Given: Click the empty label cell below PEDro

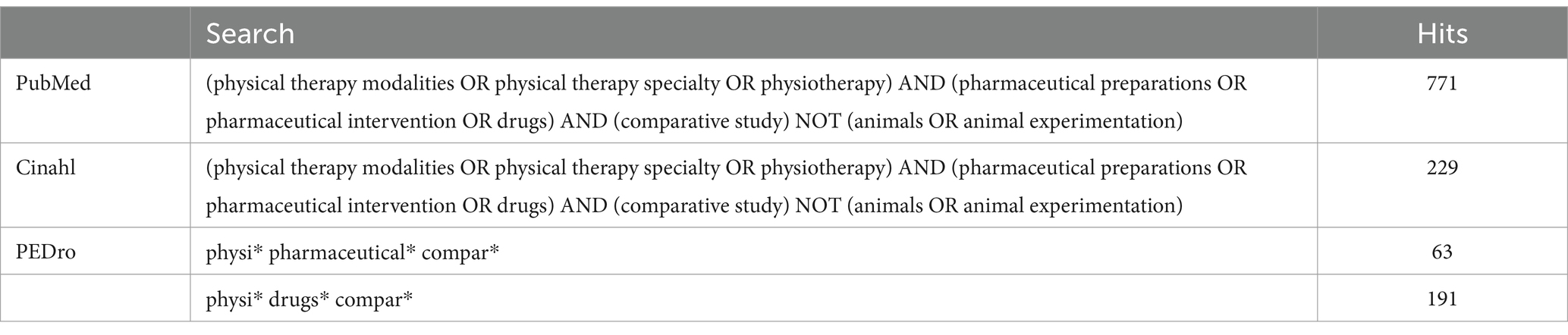Looking at the screenshot, I should click(95, 299).
